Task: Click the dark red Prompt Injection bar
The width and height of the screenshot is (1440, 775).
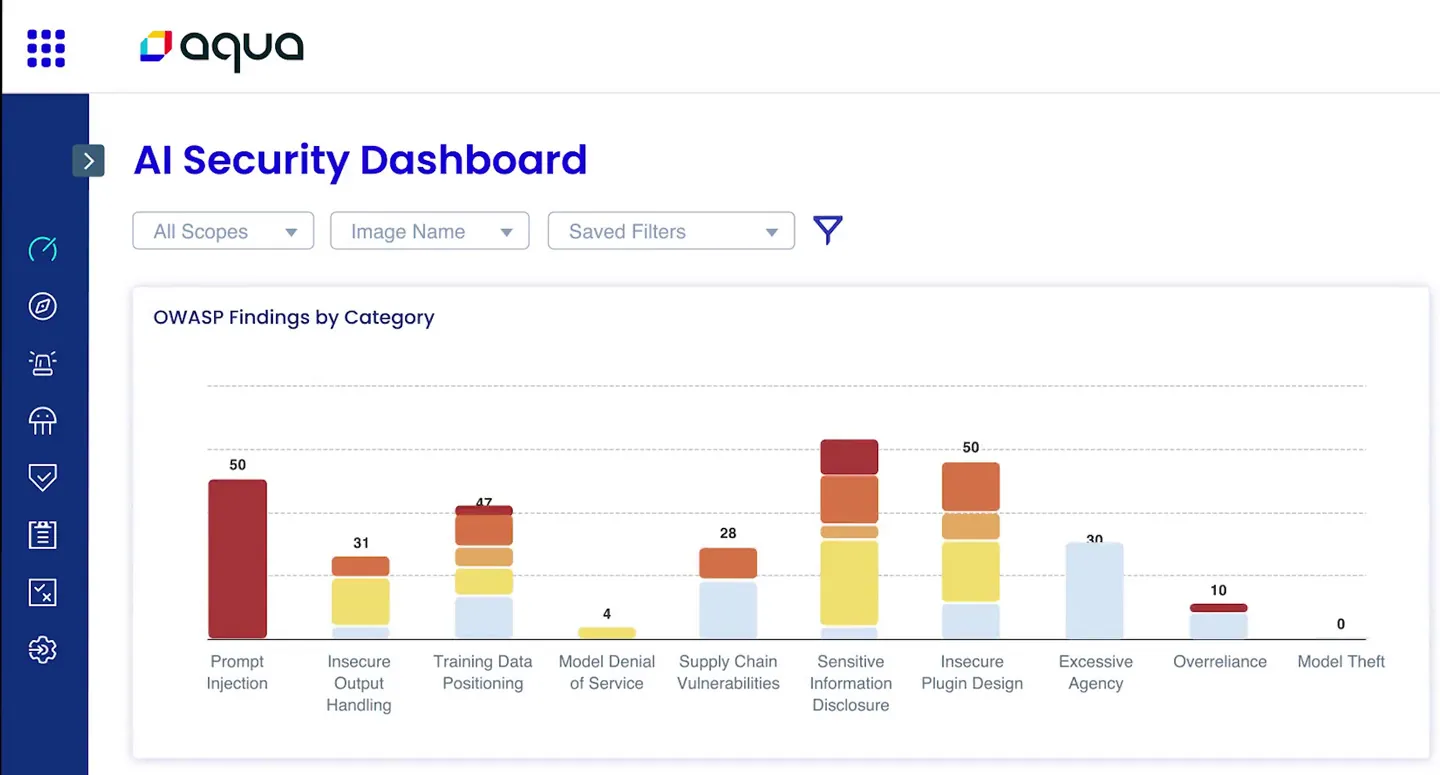Action: point(237,558)
